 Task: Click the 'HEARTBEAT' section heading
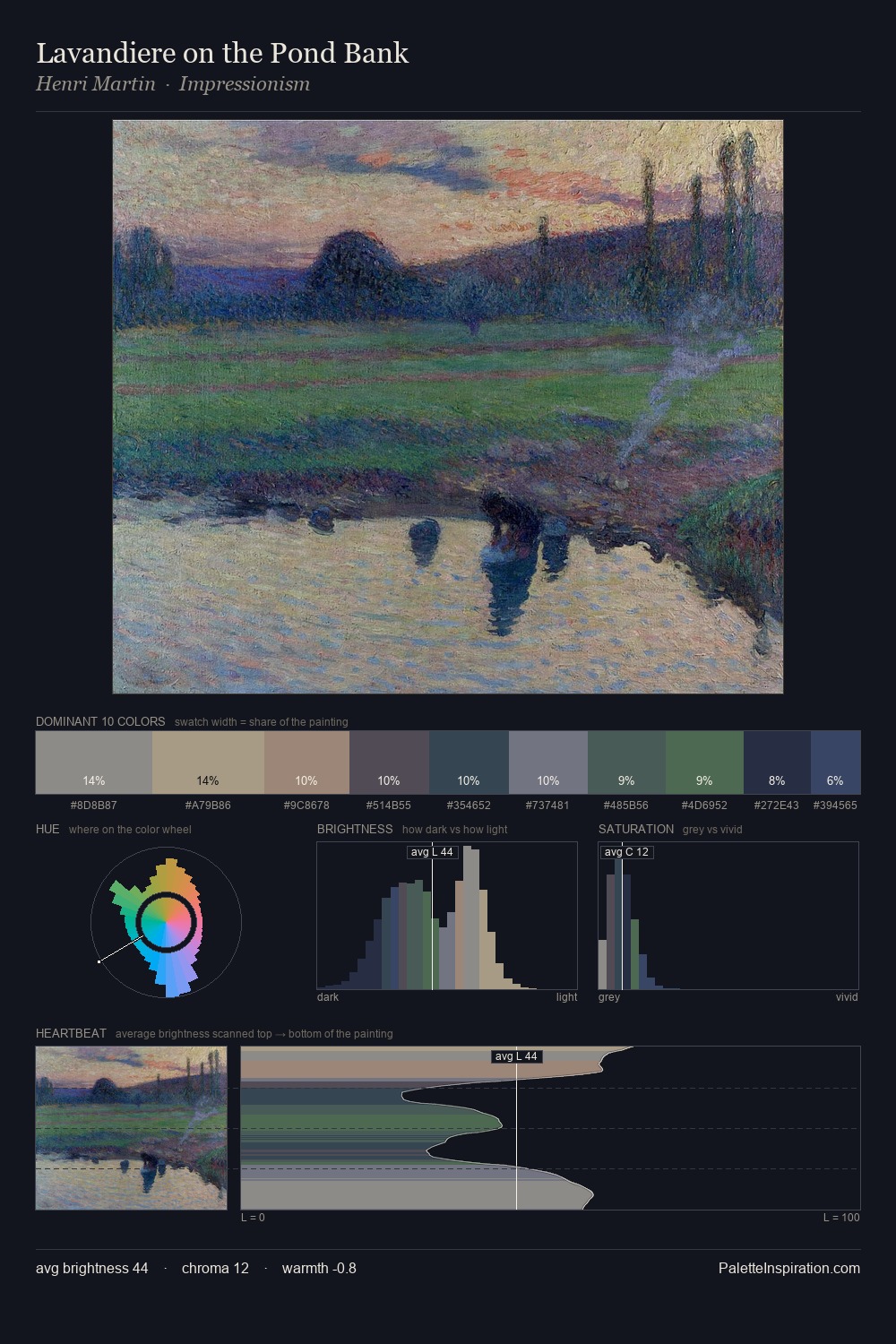tap(71, 1033)
